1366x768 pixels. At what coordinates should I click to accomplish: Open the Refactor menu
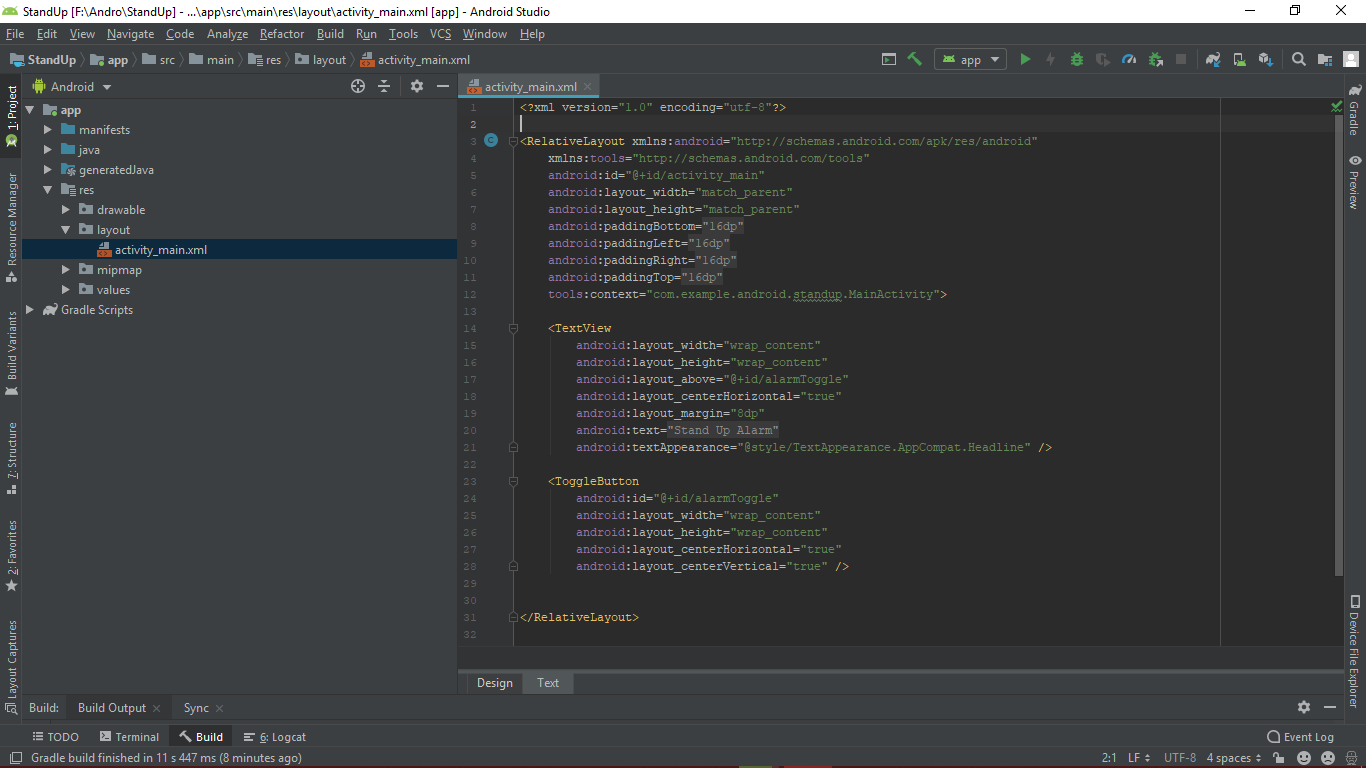282,34
